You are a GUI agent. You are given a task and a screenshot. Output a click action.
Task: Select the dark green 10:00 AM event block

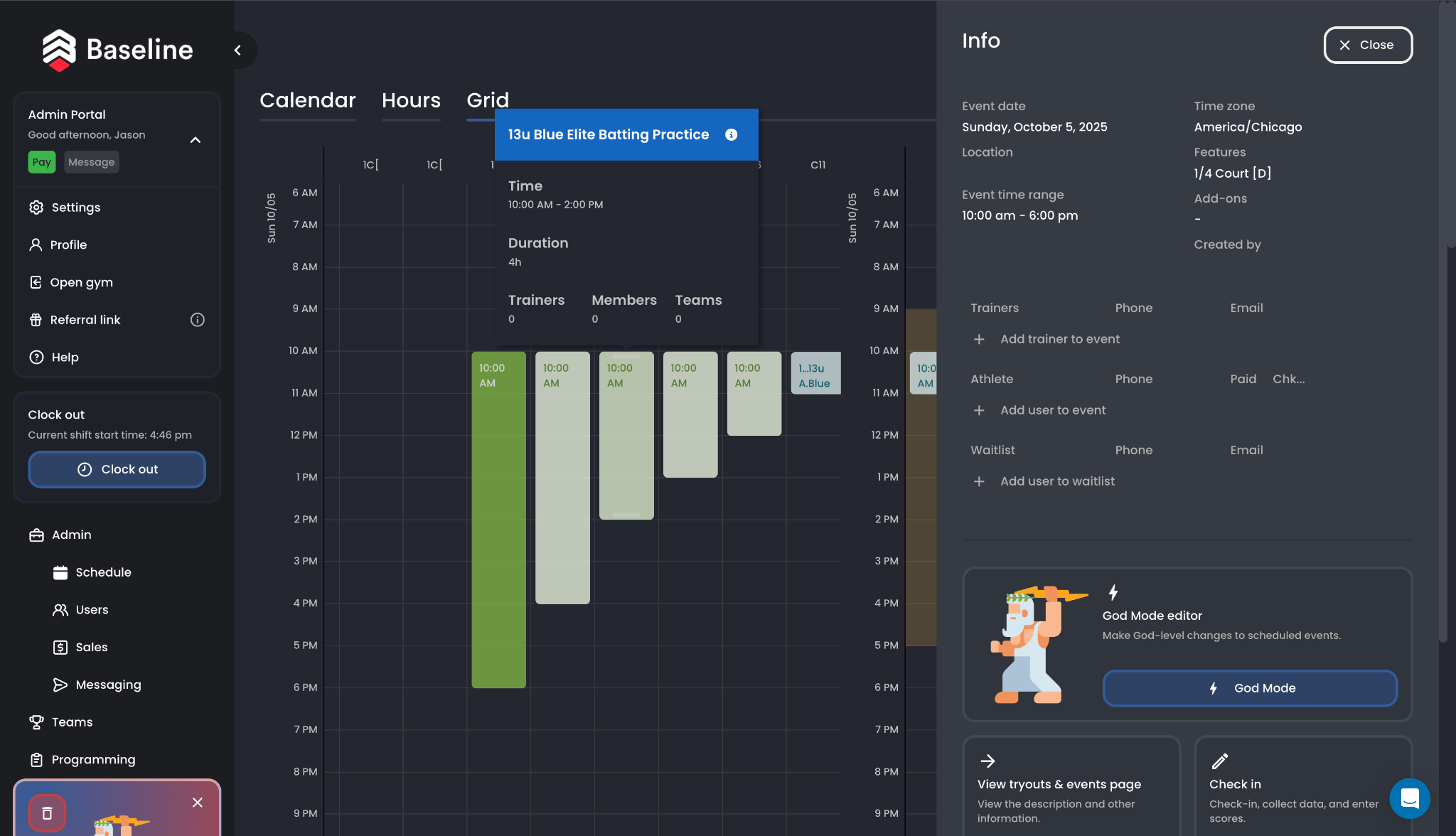pyautogui.click(x=498, y=519)
